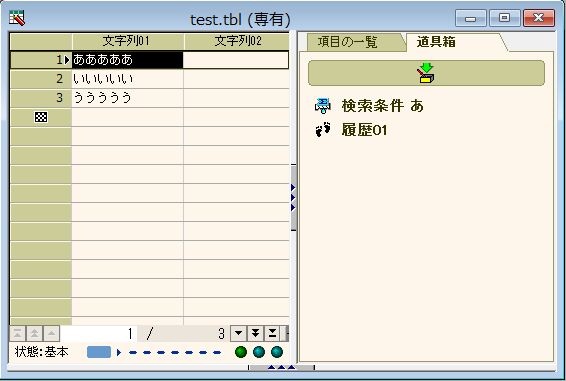This screenshot has width=566, height=381.
Task: Click the second teal status light
Action: 259,352
